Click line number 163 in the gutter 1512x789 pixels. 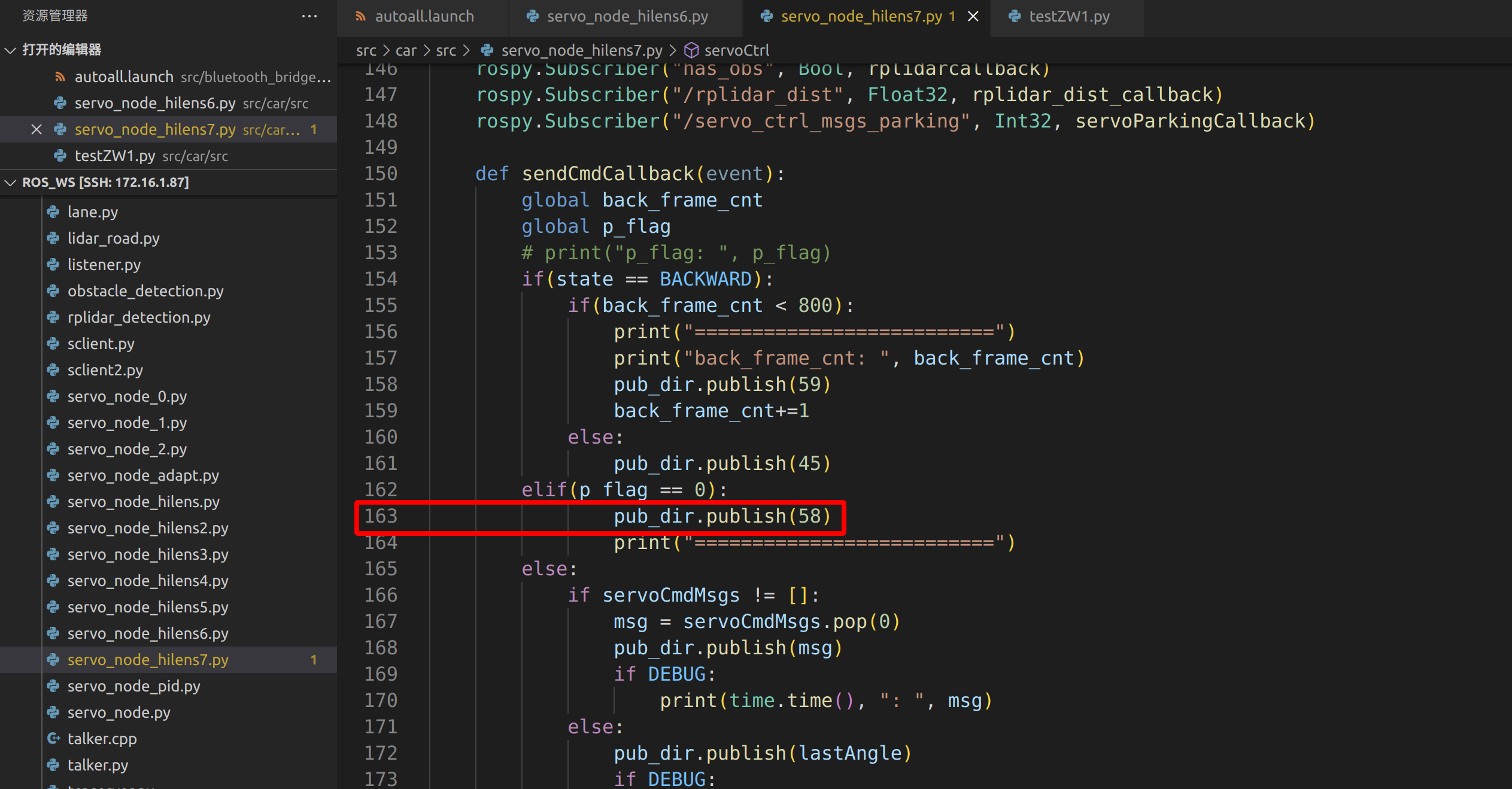[381, 516]
